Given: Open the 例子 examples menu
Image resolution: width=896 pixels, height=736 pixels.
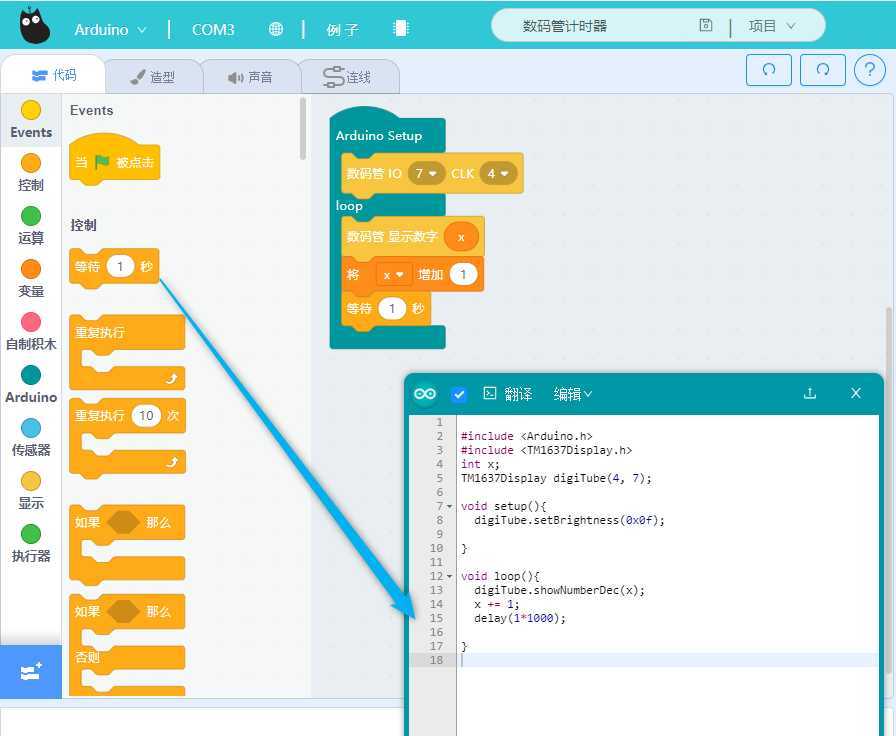Looking at the screenshot, I should 342,29.
